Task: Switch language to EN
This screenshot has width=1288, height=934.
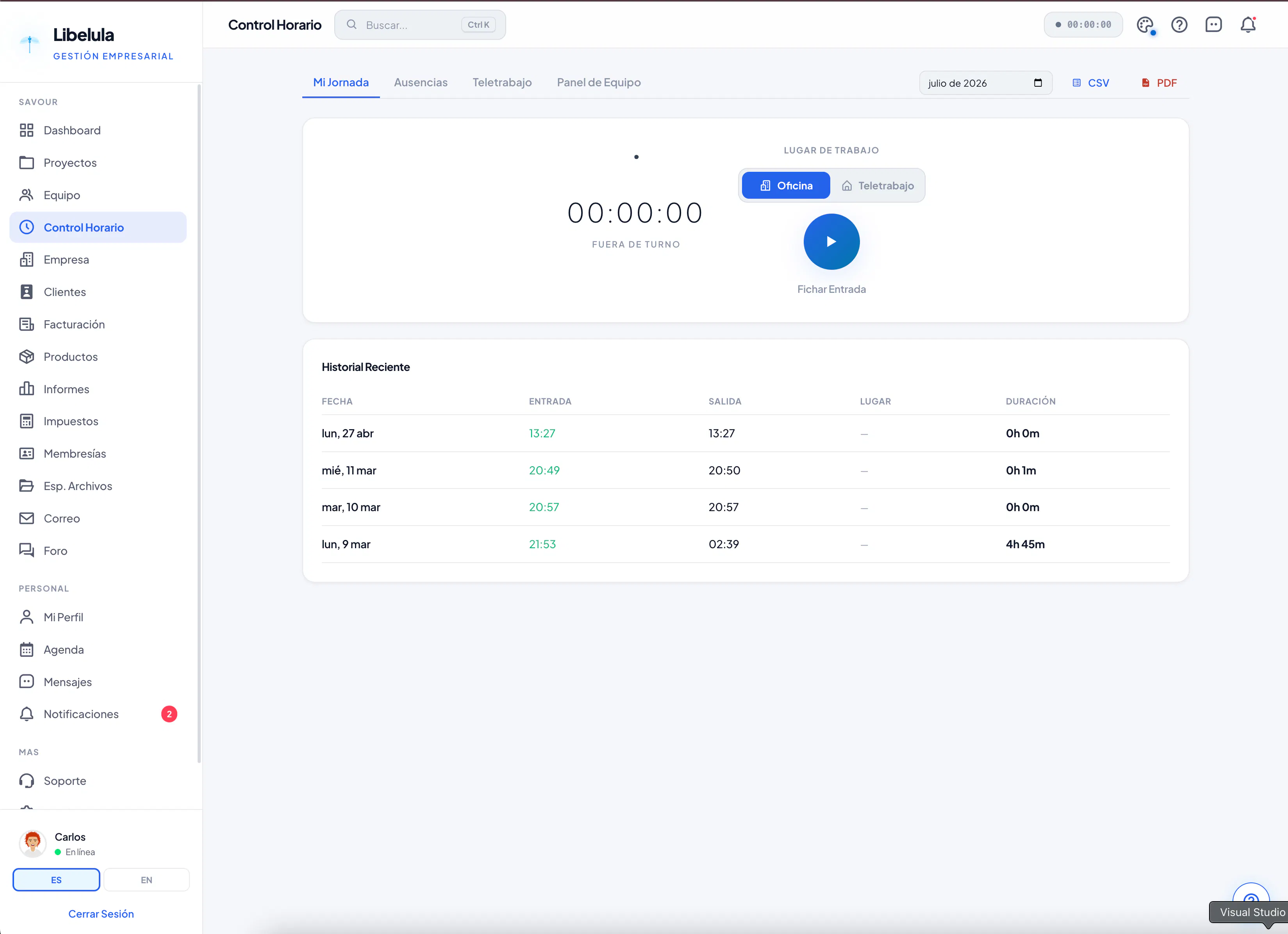Action: coord(146,879)
